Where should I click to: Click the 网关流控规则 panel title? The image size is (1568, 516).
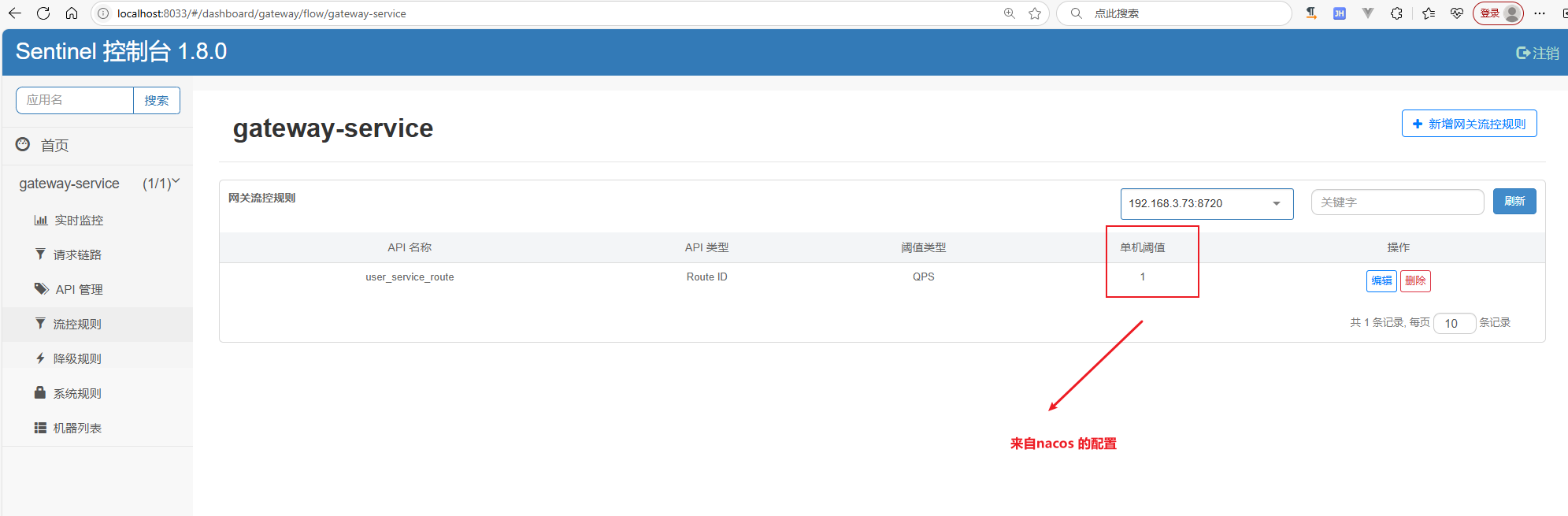click(261, 199)
